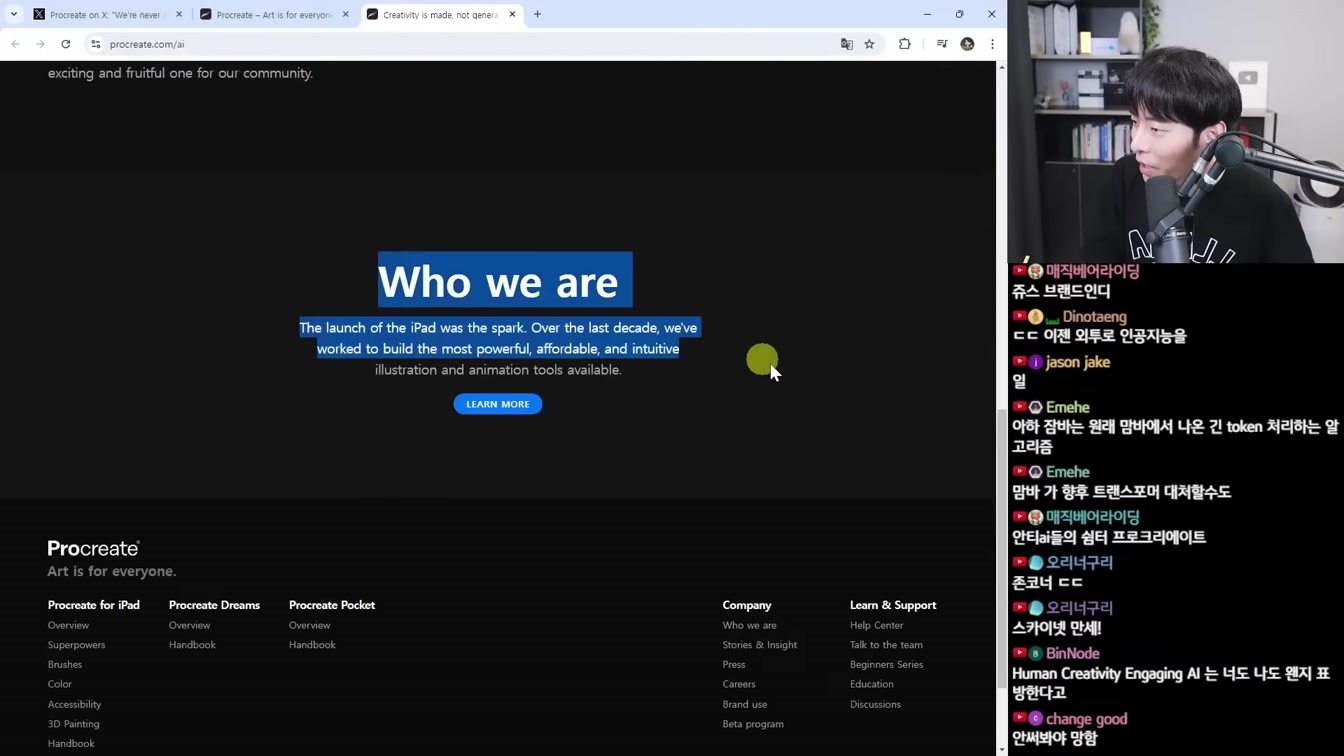Minimize the Chrome window

927,14
